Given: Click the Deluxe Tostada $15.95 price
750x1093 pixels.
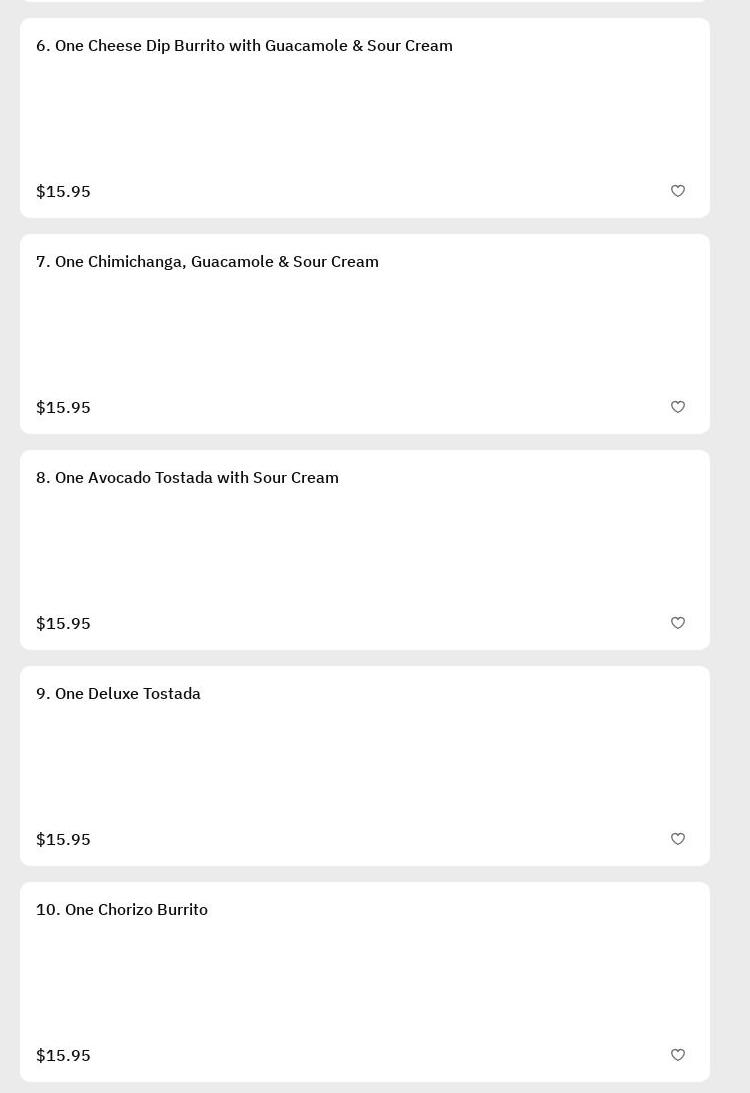Looking at the screenshot, I should point(63,840).
